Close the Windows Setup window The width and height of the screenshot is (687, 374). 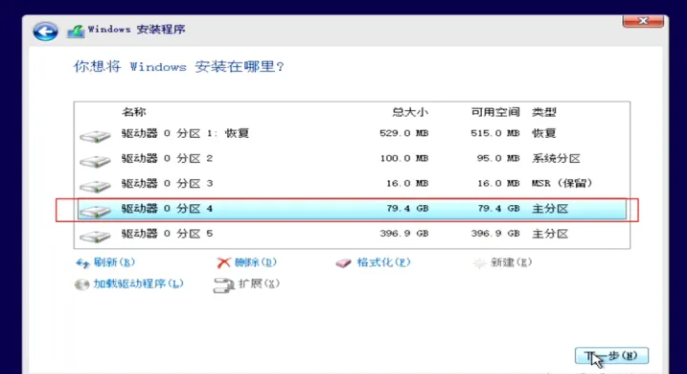point(643,21)
